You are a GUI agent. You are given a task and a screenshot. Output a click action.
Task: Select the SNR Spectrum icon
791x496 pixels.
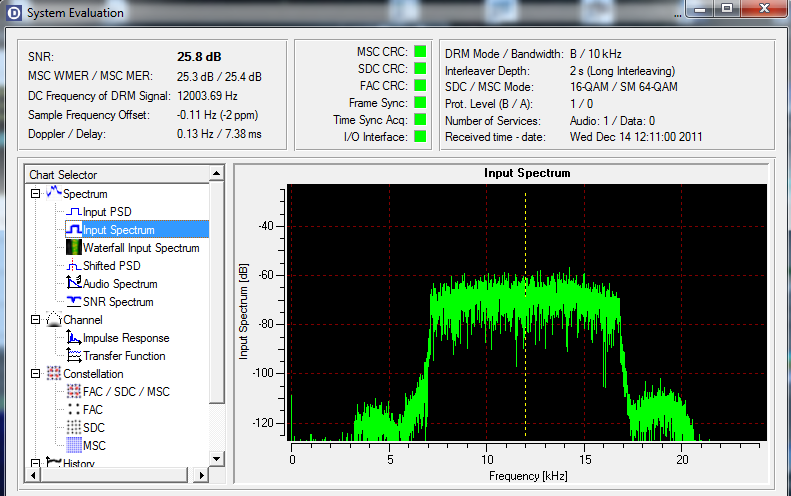(73, 302)
